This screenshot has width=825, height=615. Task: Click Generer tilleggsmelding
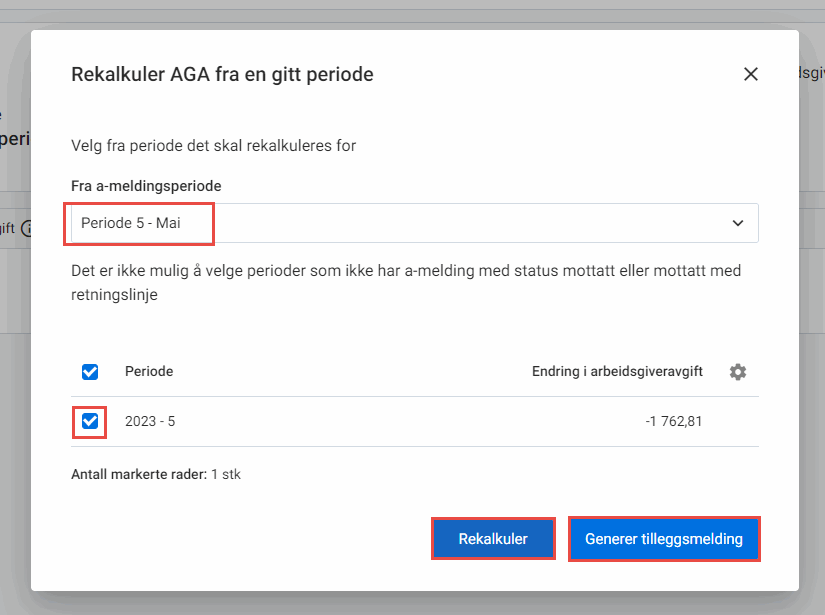(664, 538)
